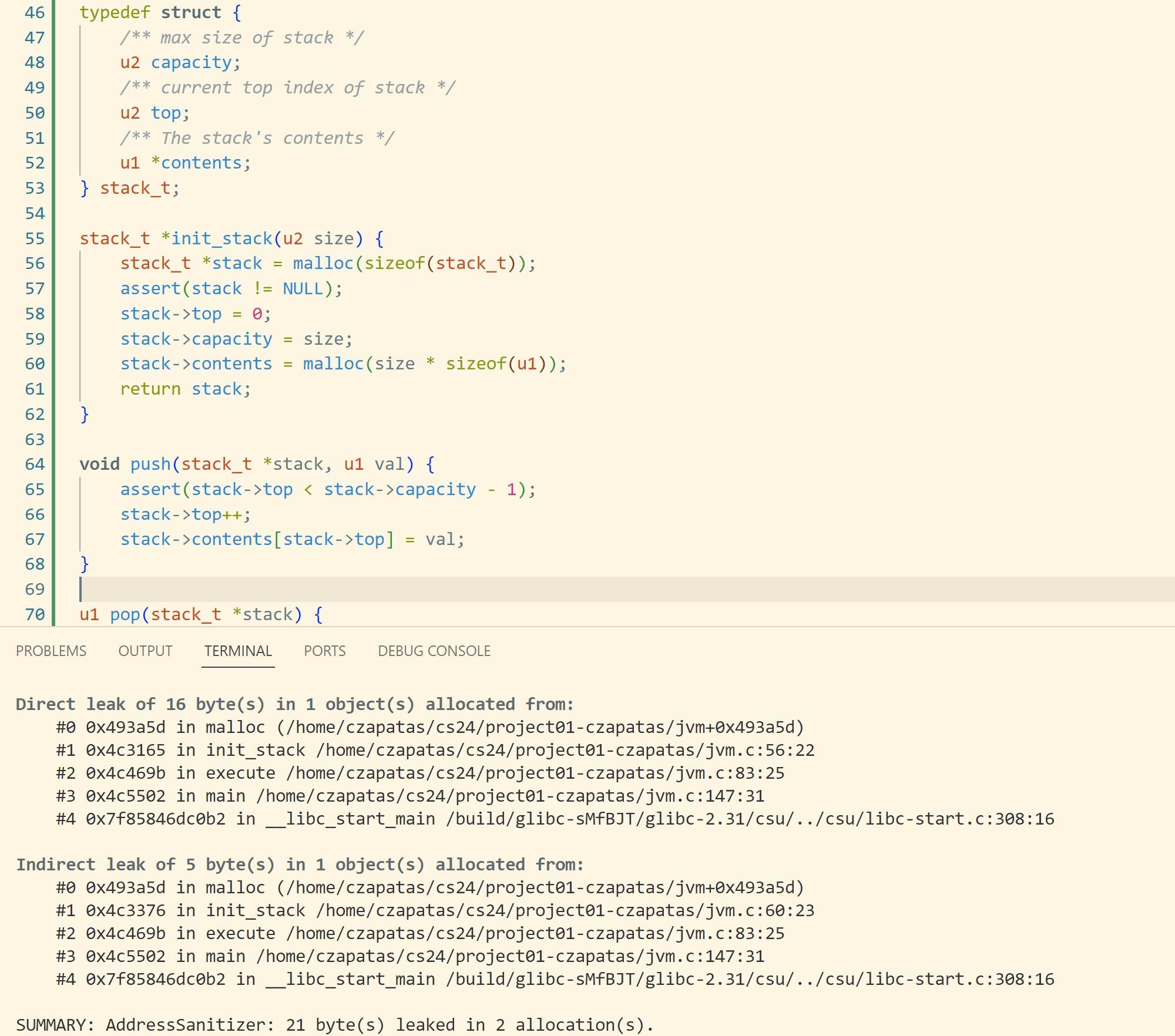1175x1036 pixels.
Task: Open the OUTPUT panel tab
Action: pos(145,651)
